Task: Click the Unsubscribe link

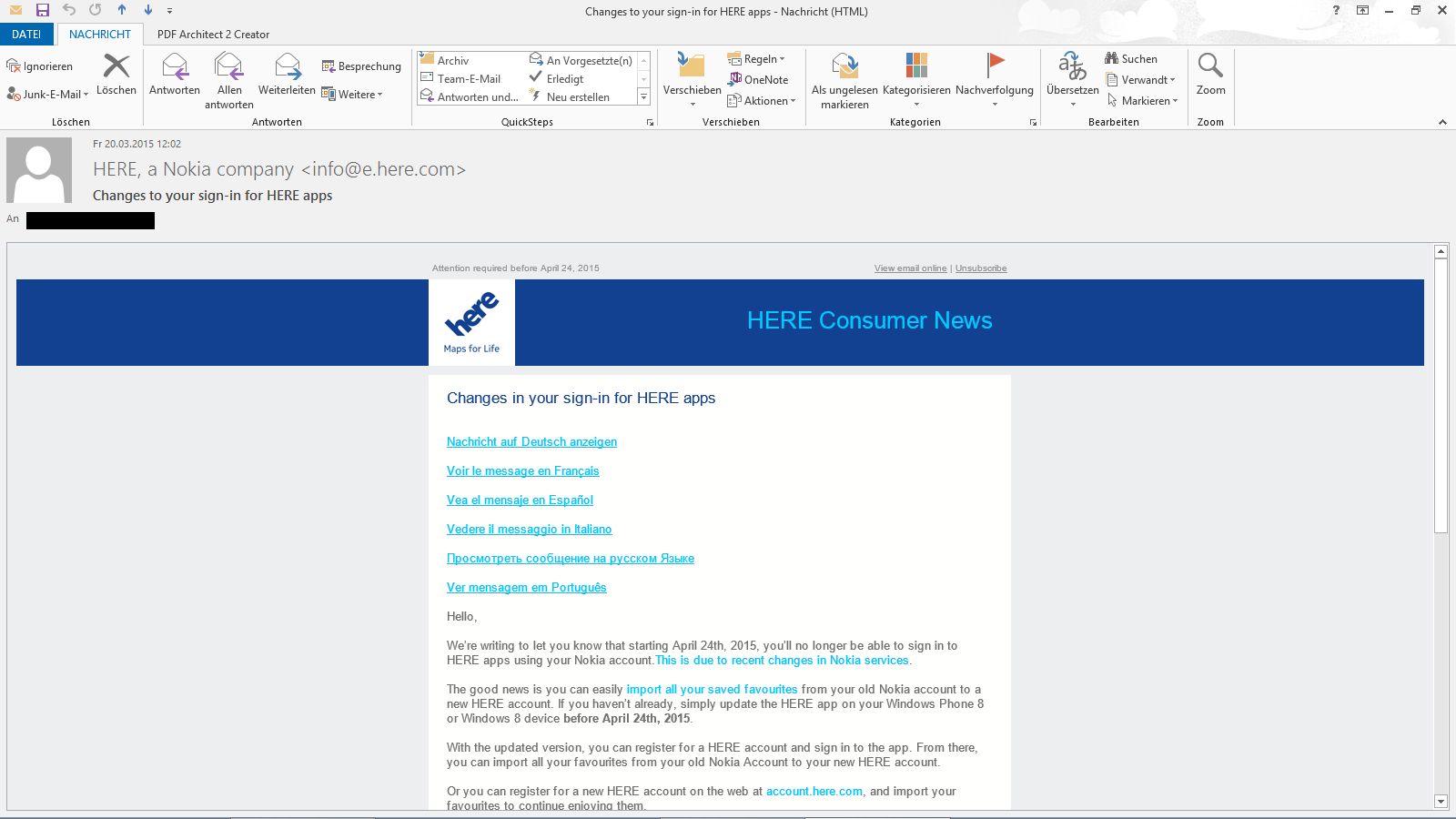Action: click(x=981, y=268)
